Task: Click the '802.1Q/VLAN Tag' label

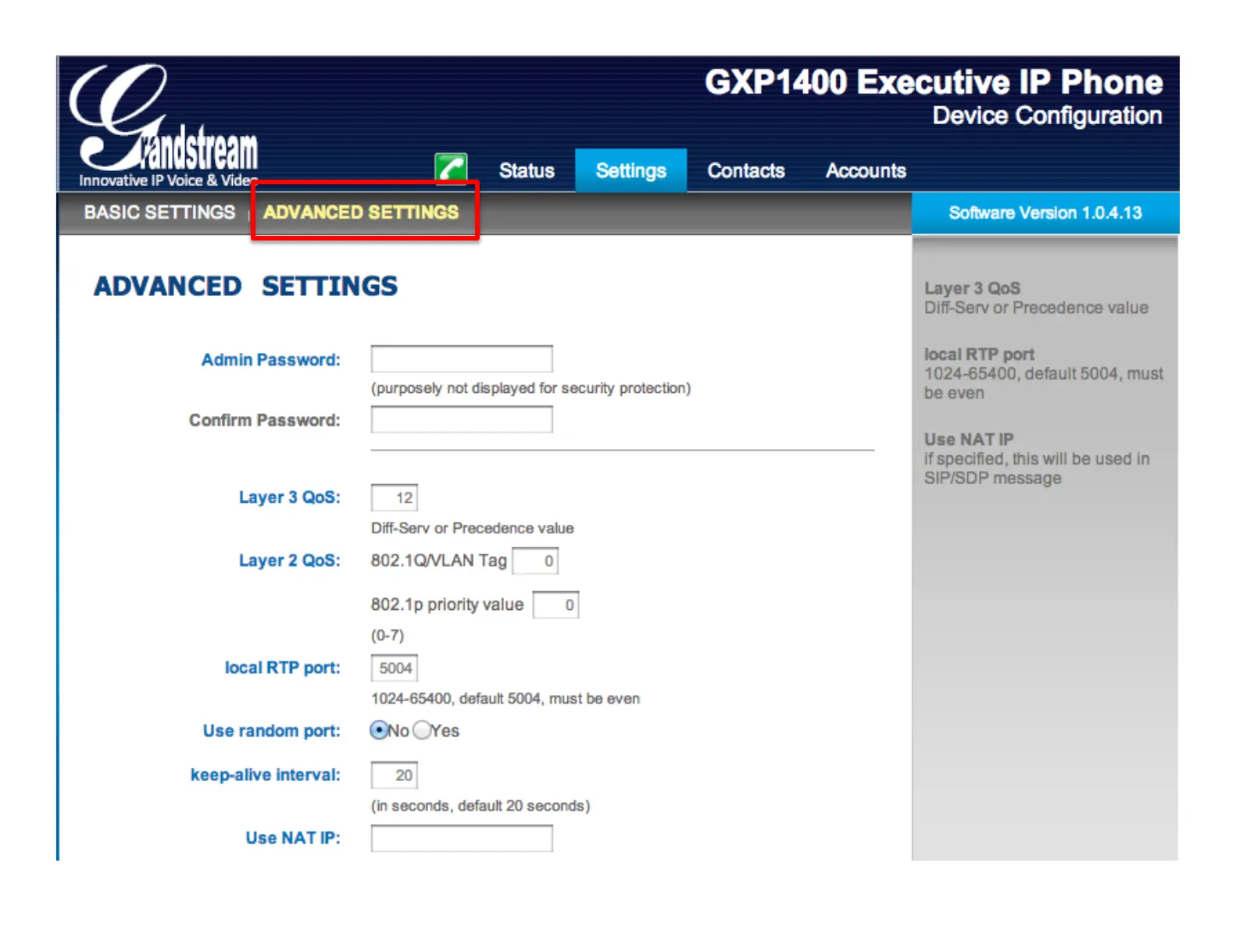Action: (439, 561)
